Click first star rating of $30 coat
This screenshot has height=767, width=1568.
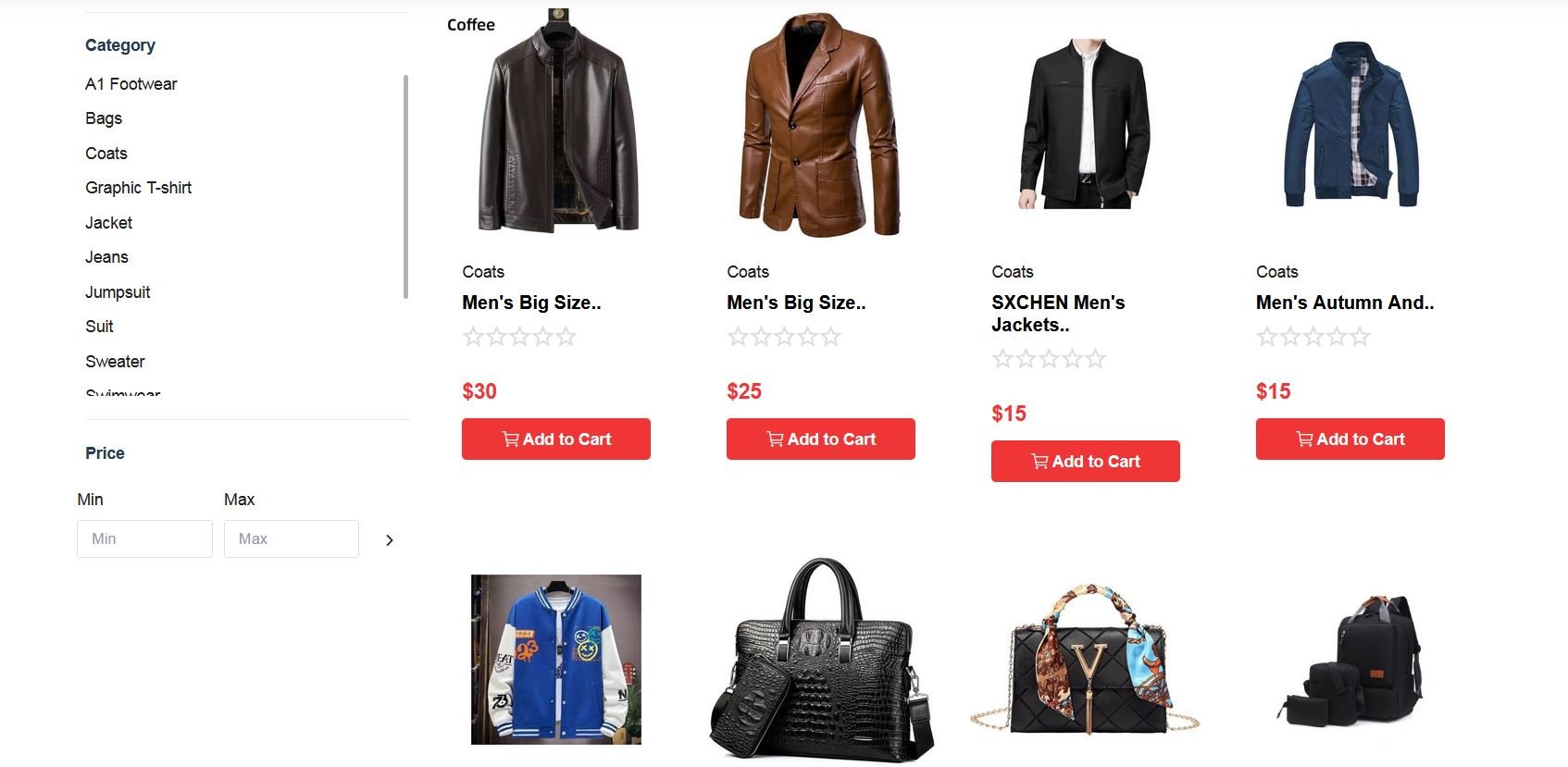pyautogui.click(x=473, y=337)
